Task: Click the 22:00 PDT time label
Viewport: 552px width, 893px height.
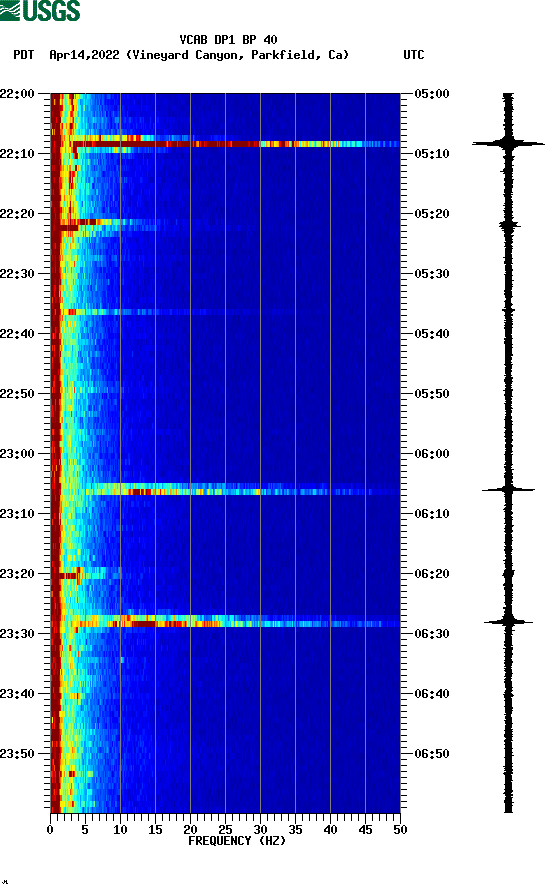Action: click(17, 93)
